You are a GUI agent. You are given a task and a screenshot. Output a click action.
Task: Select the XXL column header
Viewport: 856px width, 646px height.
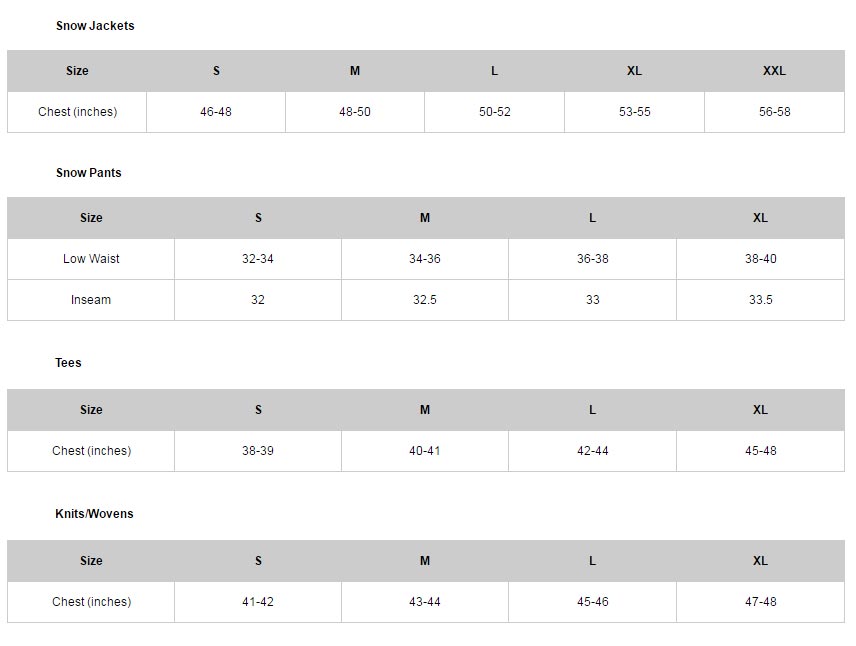[x=774, y=71]
